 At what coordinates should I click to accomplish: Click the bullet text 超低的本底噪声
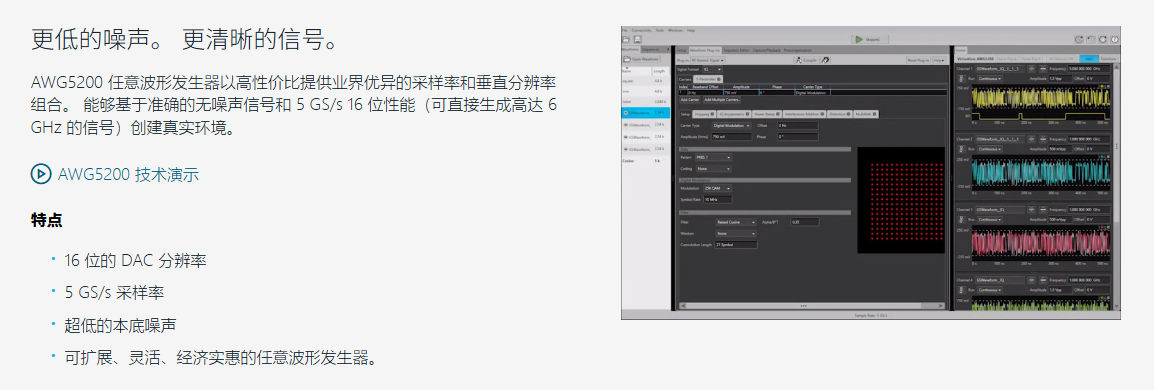[x=120, y=325]
